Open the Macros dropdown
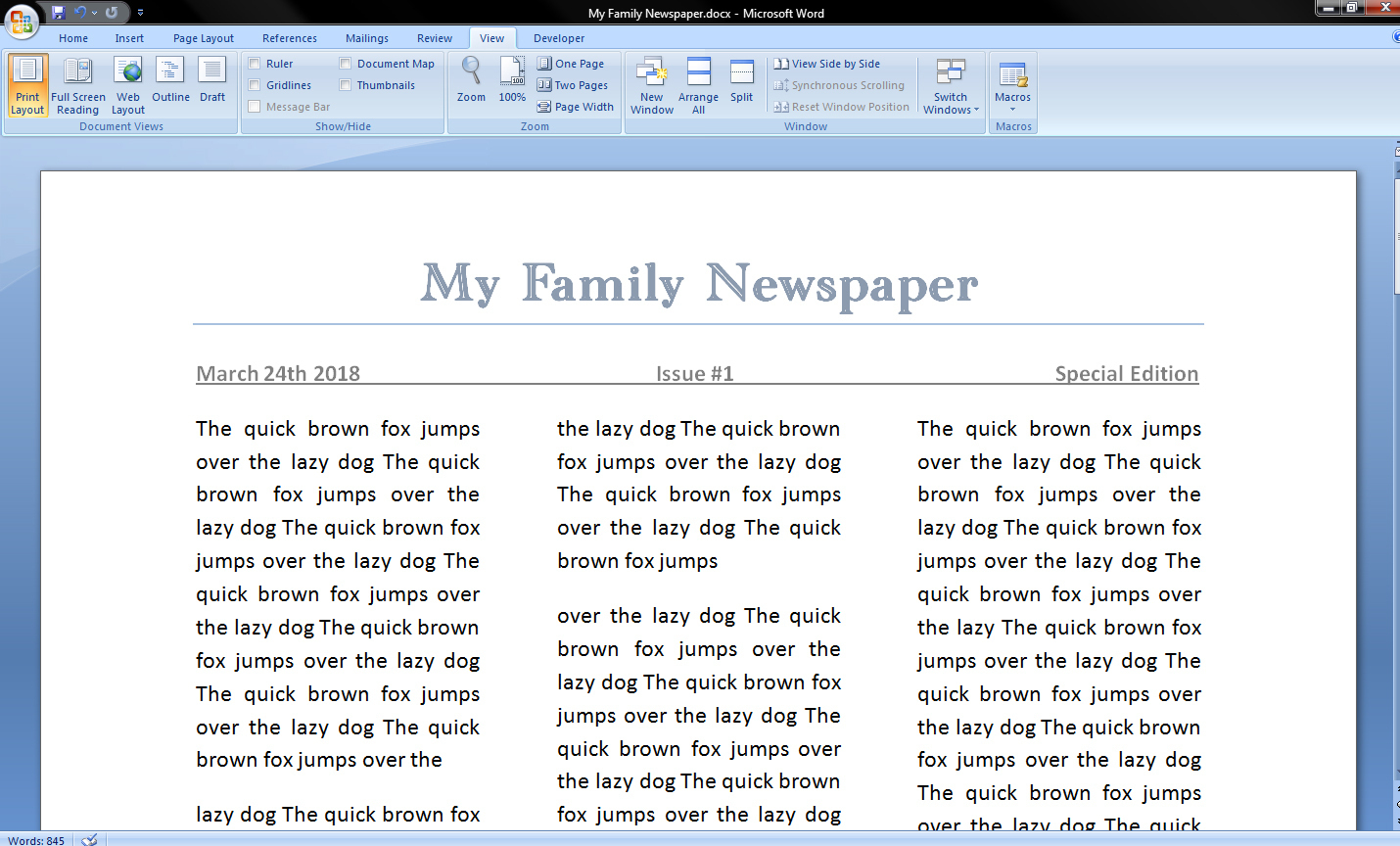Viewport: 1400px width, 846px height. [1013, 86]
